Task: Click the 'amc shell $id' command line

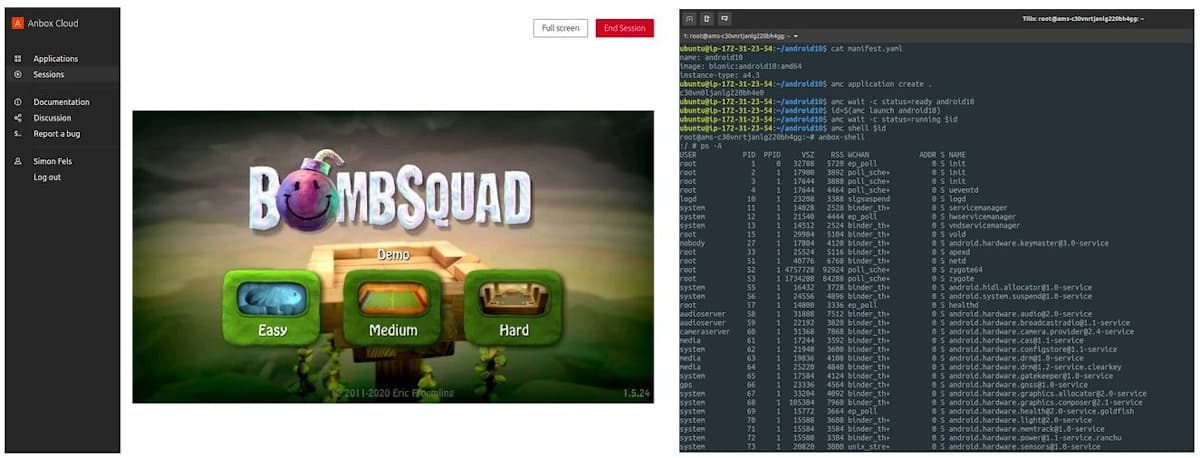Action: coord(782,129)
